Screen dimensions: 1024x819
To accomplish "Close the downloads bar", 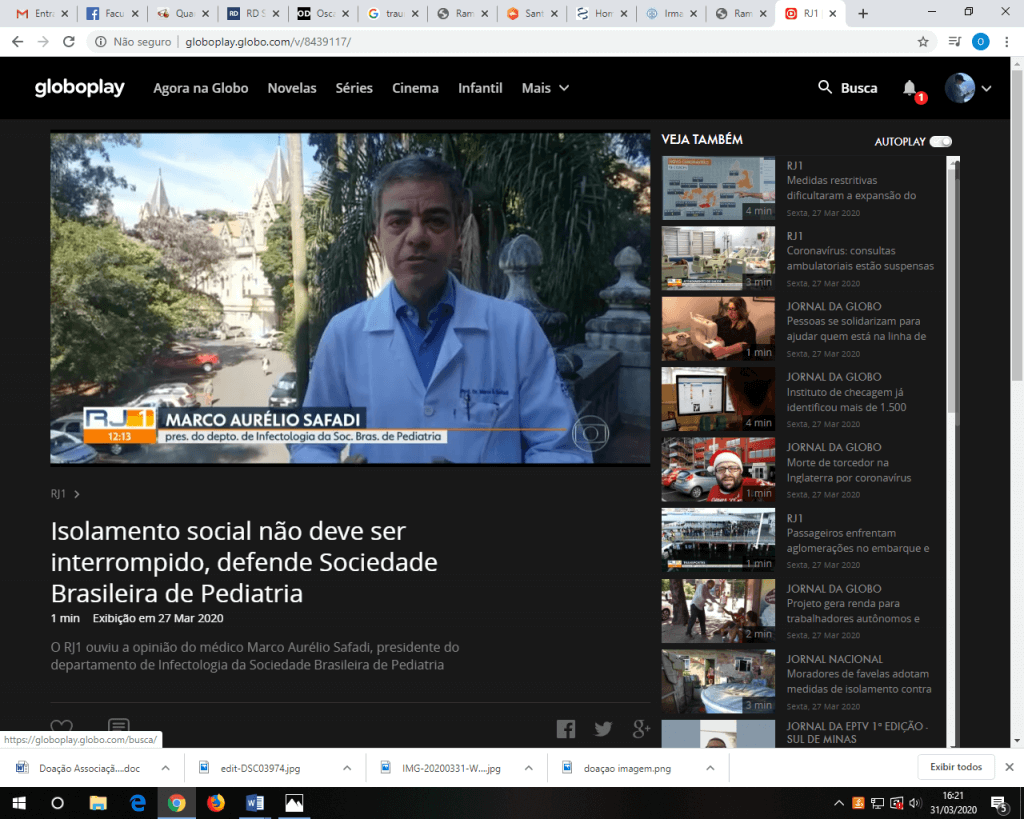I will click(1009, 767).
